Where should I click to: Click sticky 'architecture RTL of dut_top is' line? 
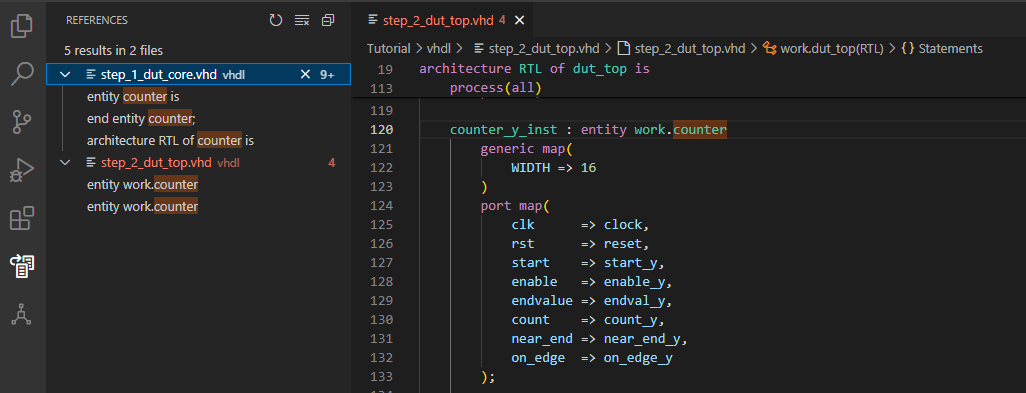pyautogui.click(x=534, y=69)
